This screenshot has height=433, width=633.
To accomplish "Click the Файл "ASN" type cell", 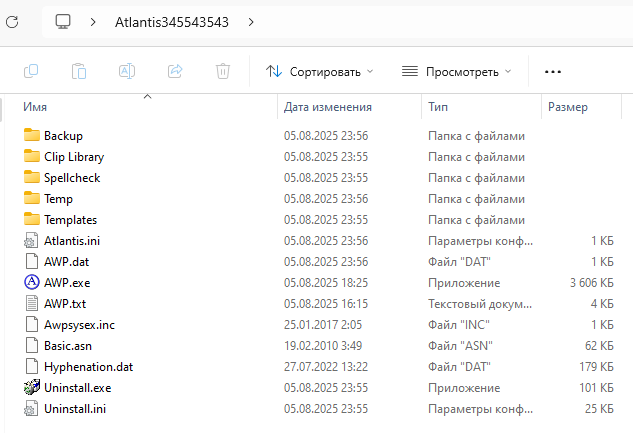I will click(x=460, y=345).
